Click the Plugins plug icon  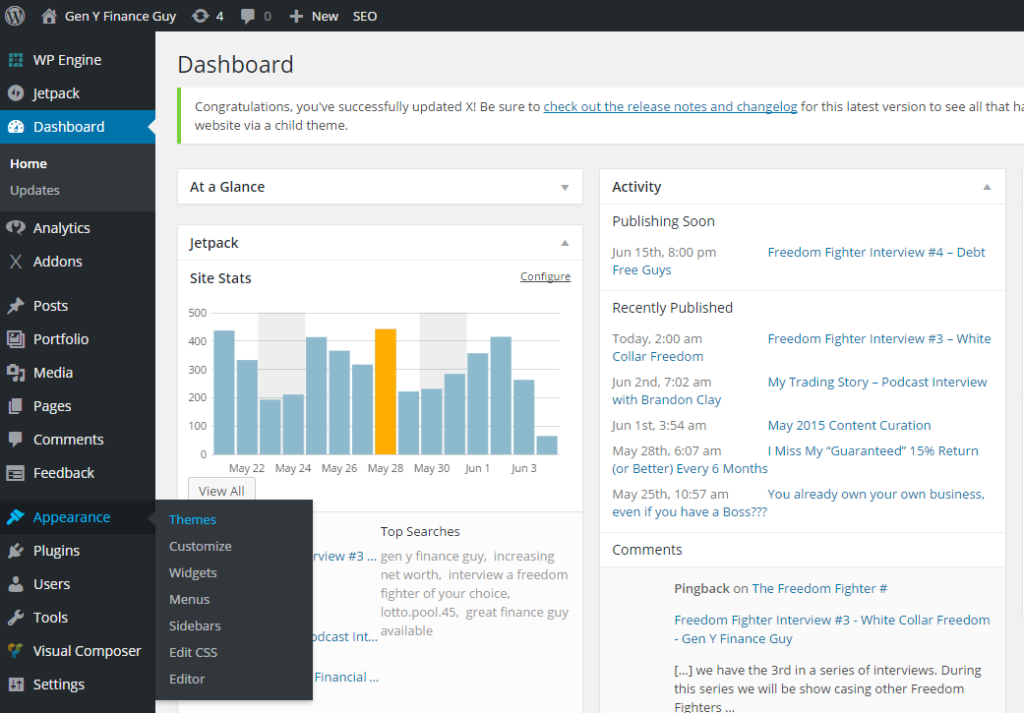tap(16, 550)
